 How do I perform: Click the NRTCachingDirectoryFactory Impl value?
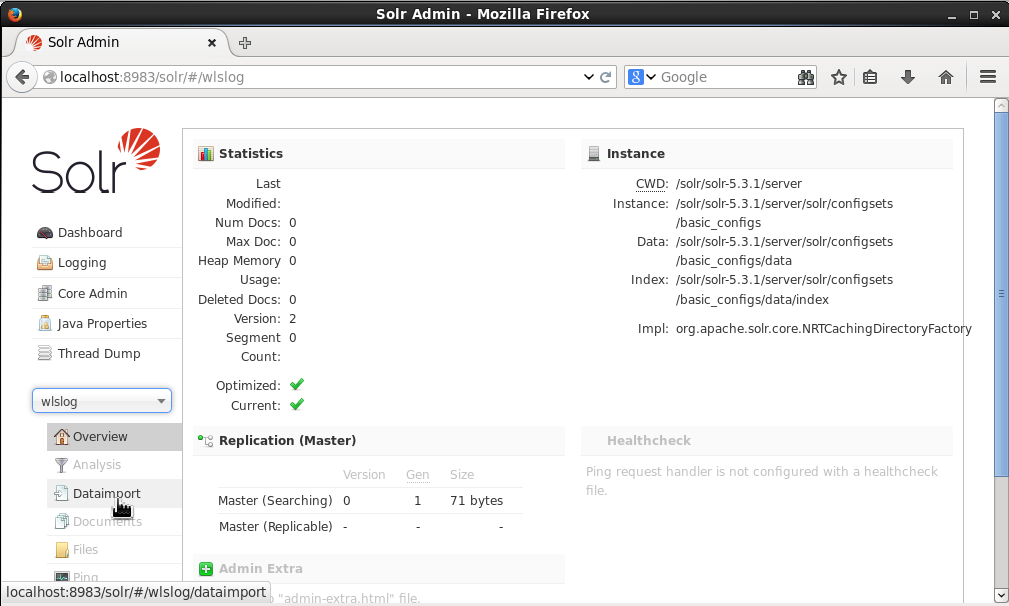click(824, 329)
